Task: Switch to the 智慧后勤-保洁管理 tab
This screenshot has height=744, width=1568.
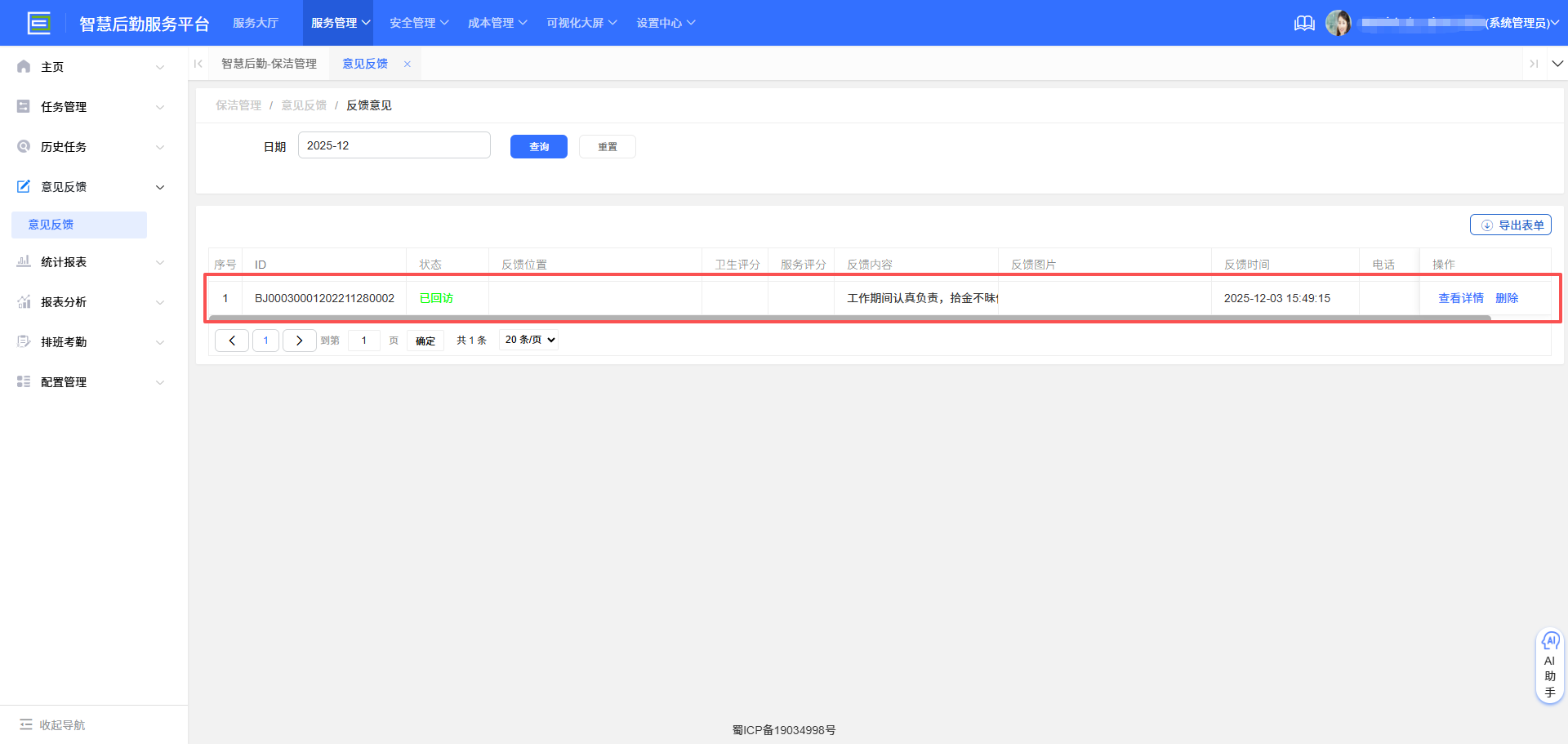Action: pyautogui.click(x=269, y=63)
